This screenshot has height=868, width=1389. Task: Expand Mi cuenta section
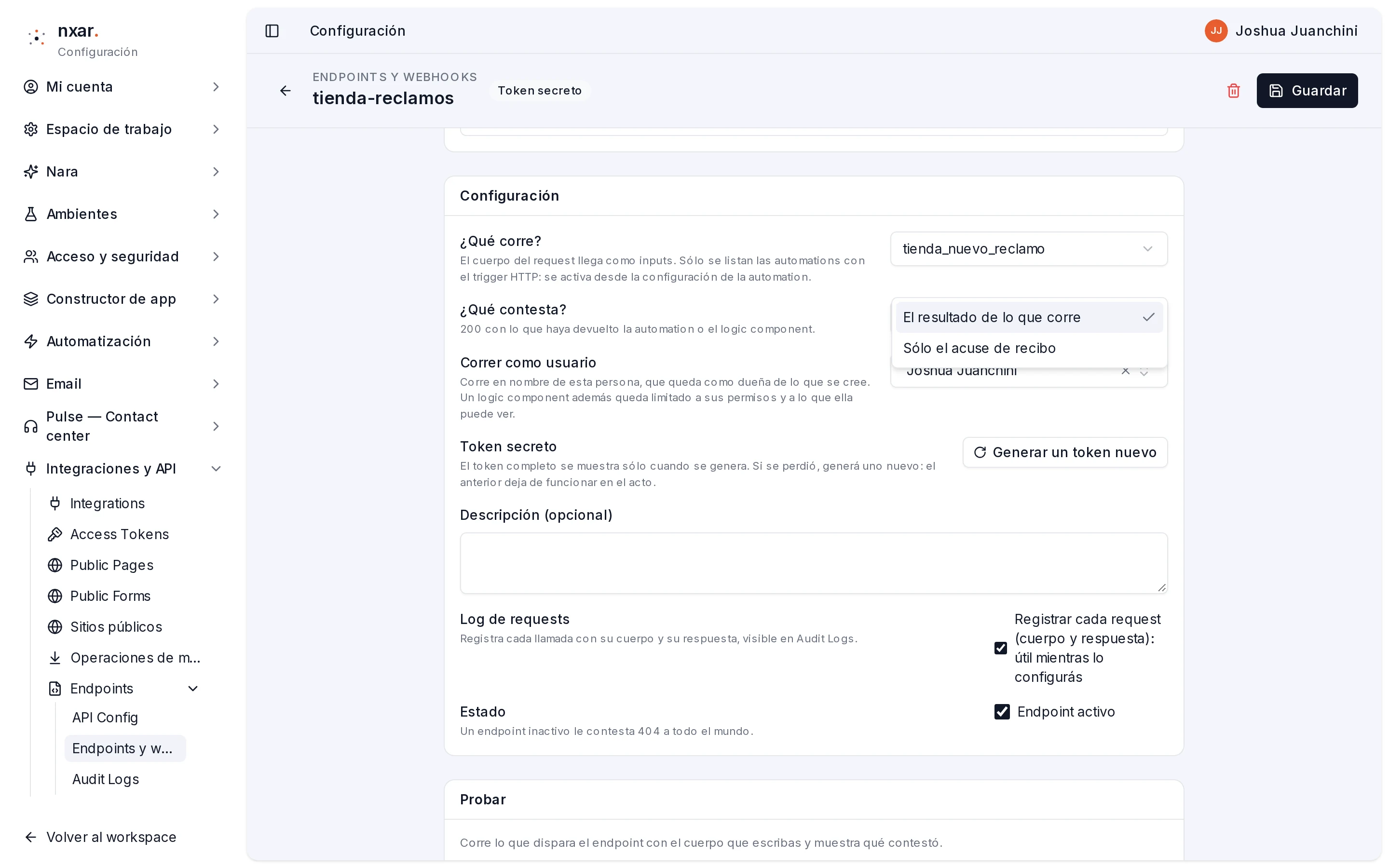tap(122, 87)
